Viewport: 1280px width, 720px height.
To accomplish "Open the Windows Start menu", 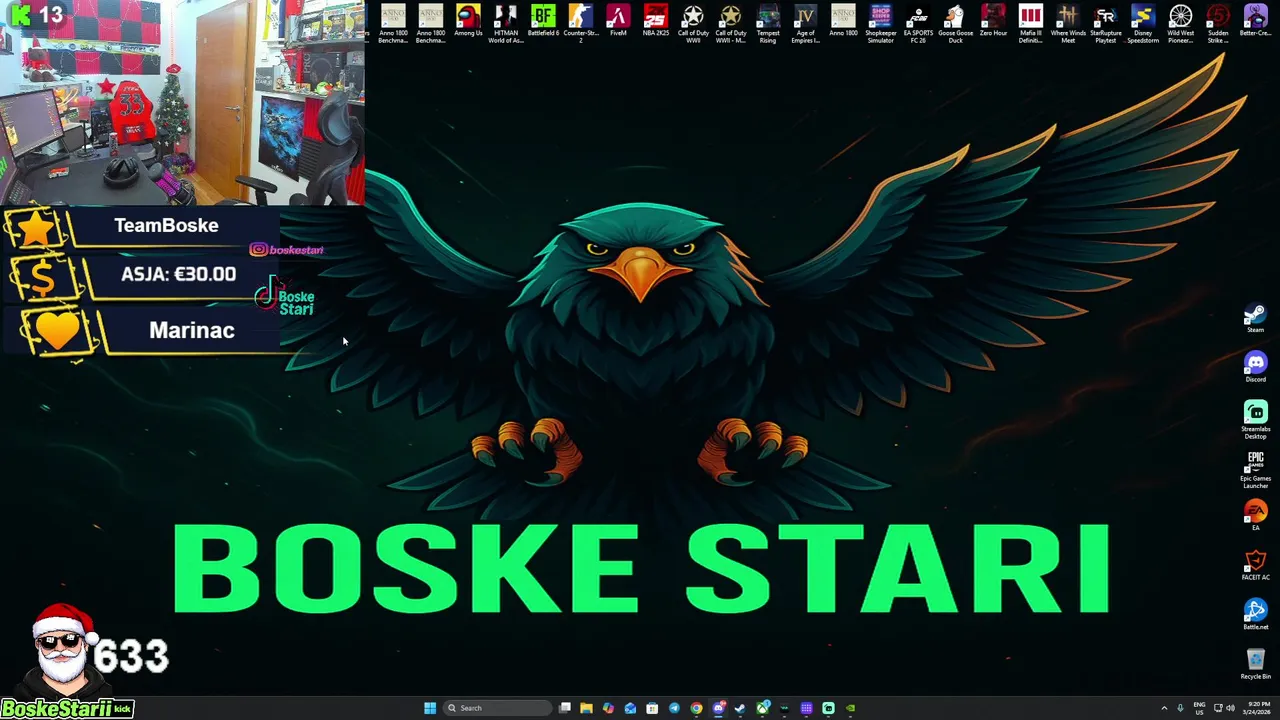I will (430, 708).
